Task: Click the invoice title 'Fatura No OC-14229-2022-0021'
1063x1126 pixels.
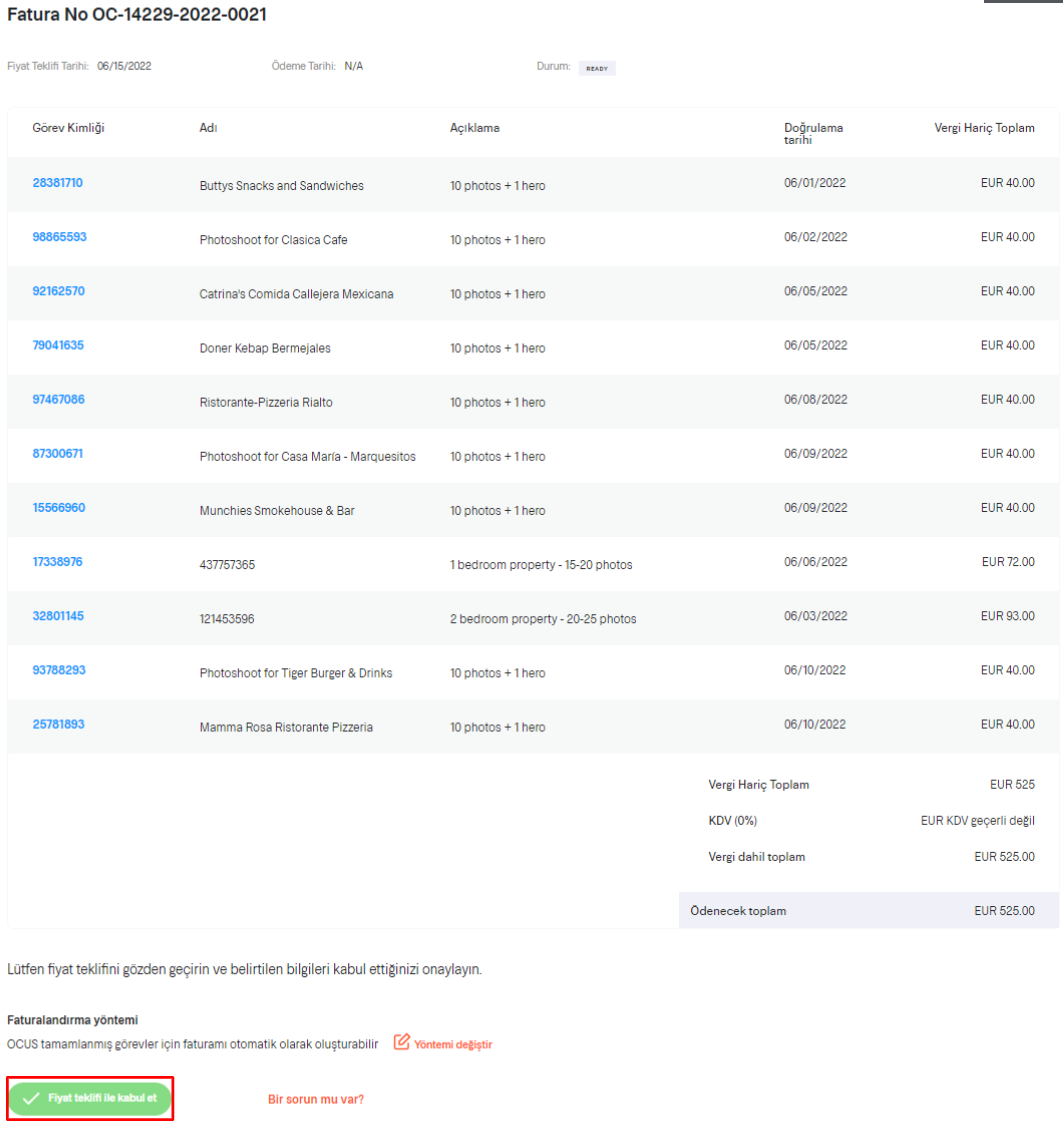Action: click(x=136, y=14)
